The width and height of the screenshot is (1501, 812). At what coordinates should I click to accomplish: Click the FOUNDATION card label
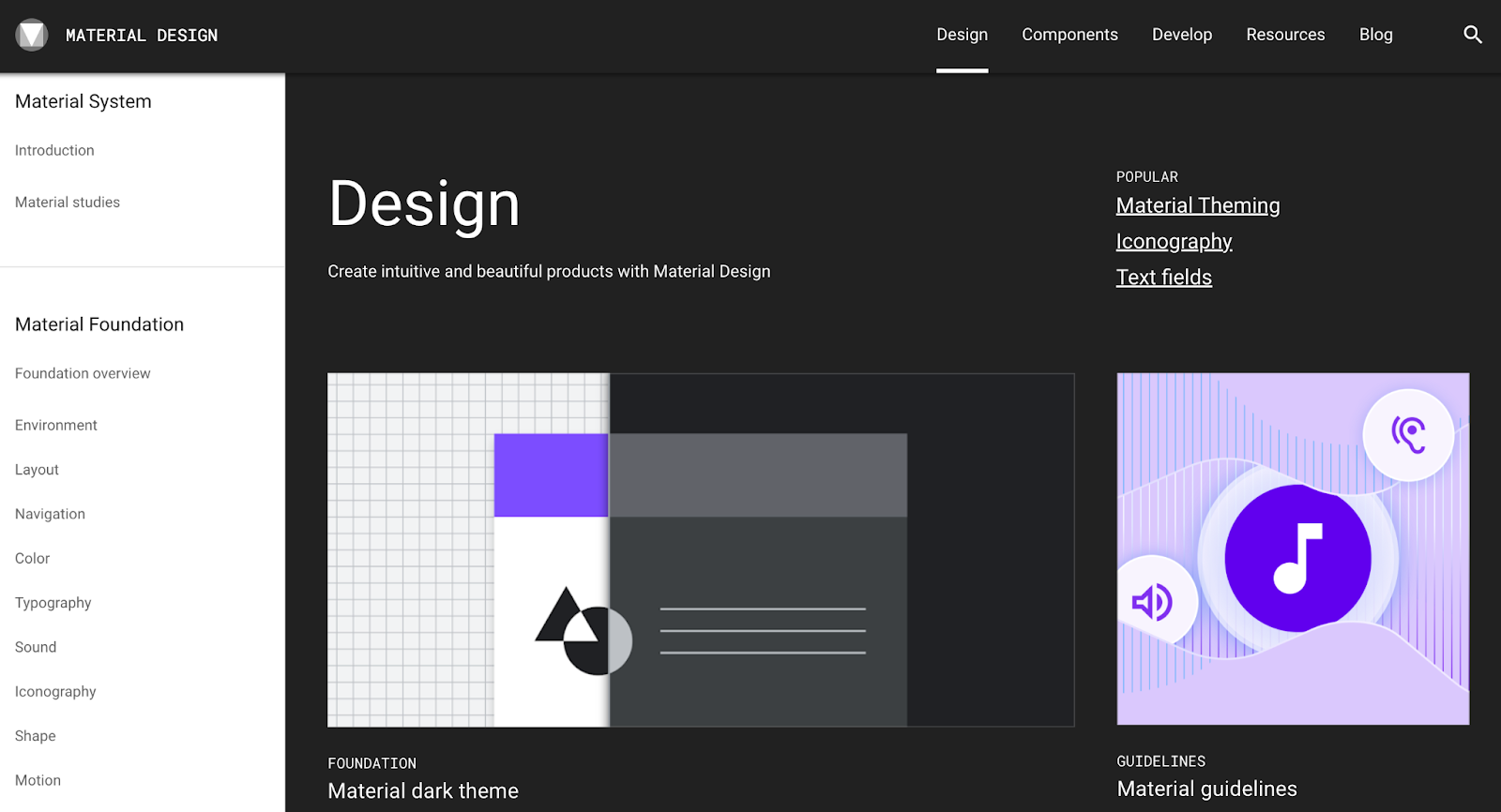pos(371,764)
